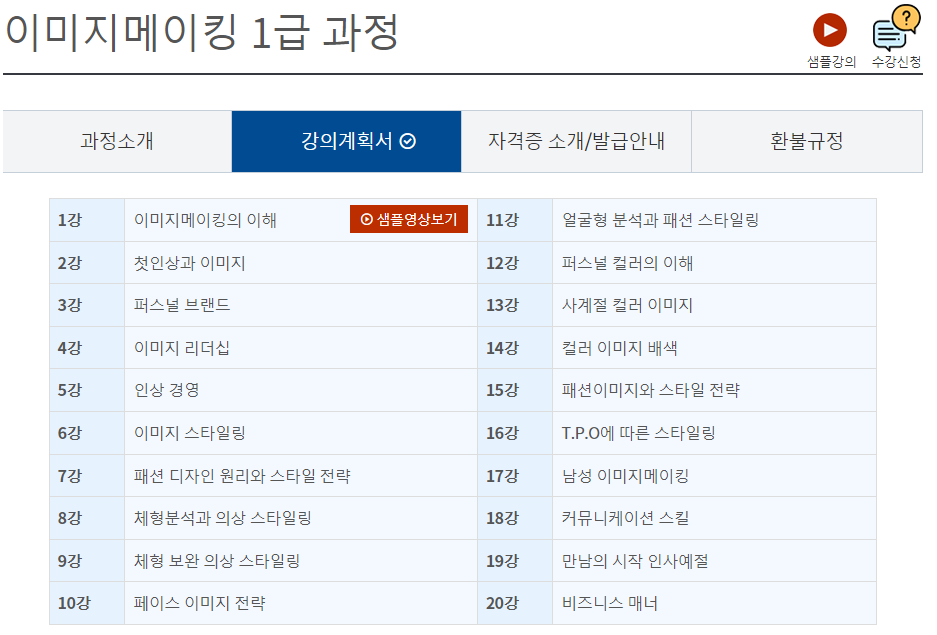Click lecture 비즈니스 매너
The width and height of the screenshot is (937, 635).
(610, 603)
